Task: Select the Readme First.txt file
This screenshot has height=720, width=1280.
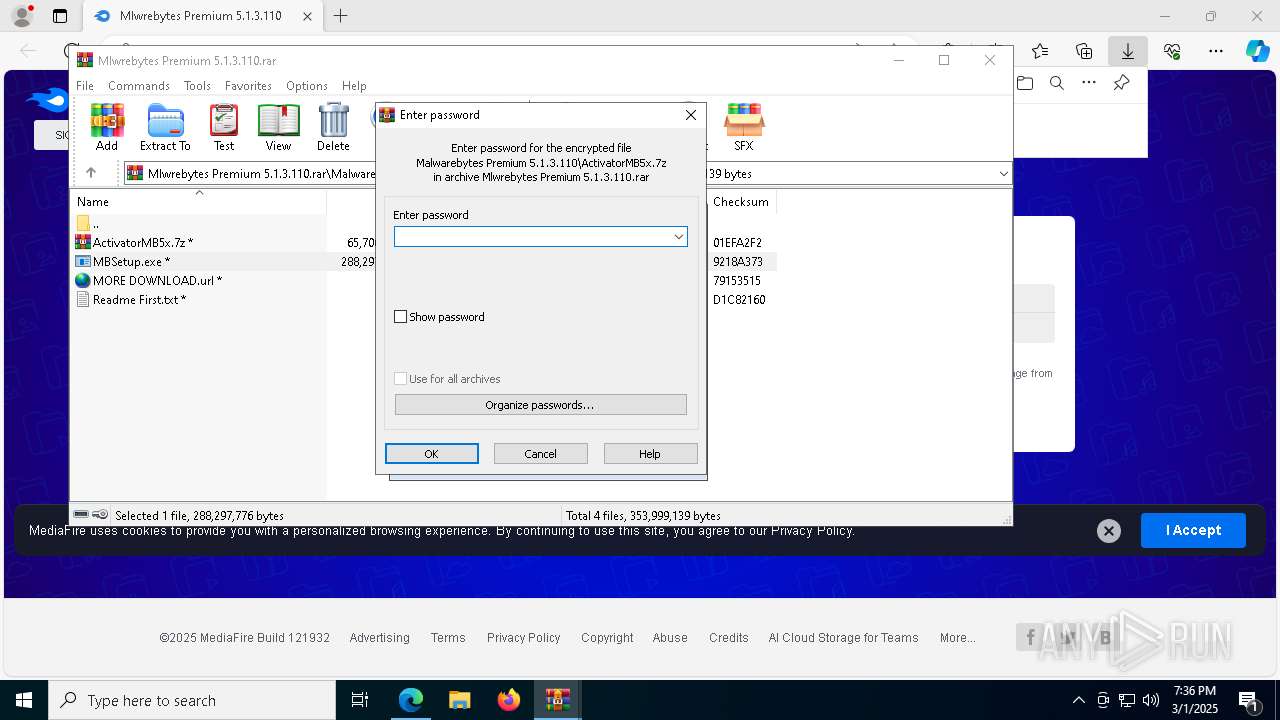Action: [x=131, y=300]
